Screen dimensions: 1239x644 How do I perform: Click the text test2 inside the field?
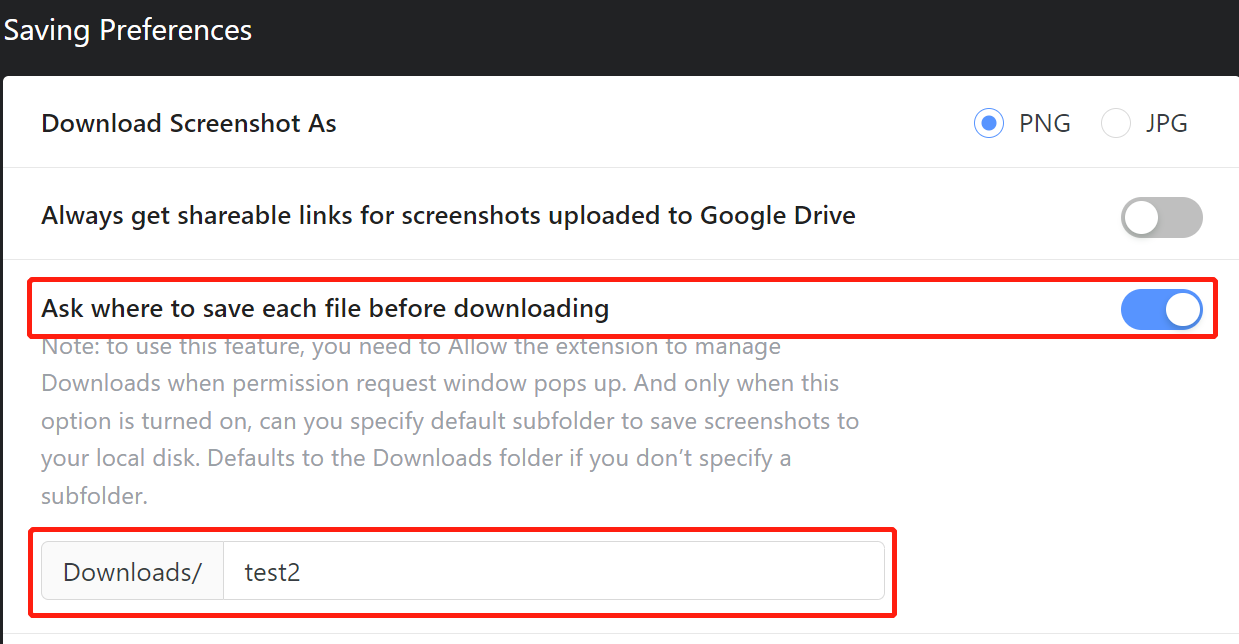(x=272, y=572)
